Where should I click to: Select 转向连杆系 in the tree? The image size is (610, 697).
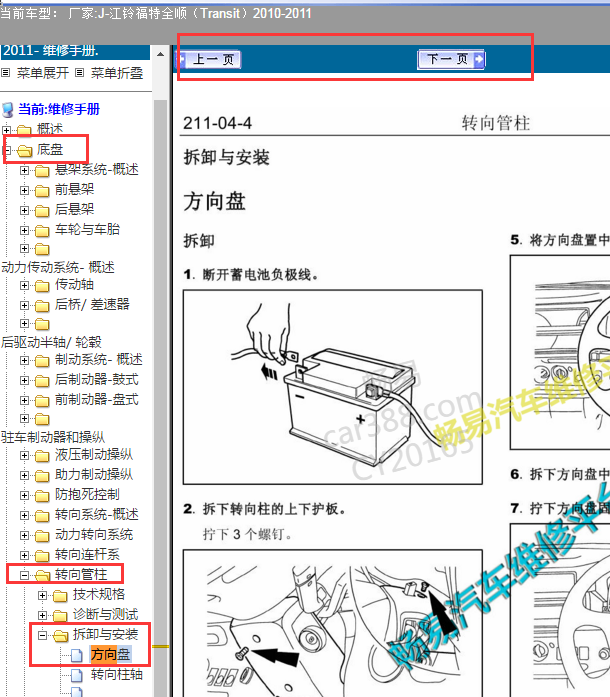point(87,554)
